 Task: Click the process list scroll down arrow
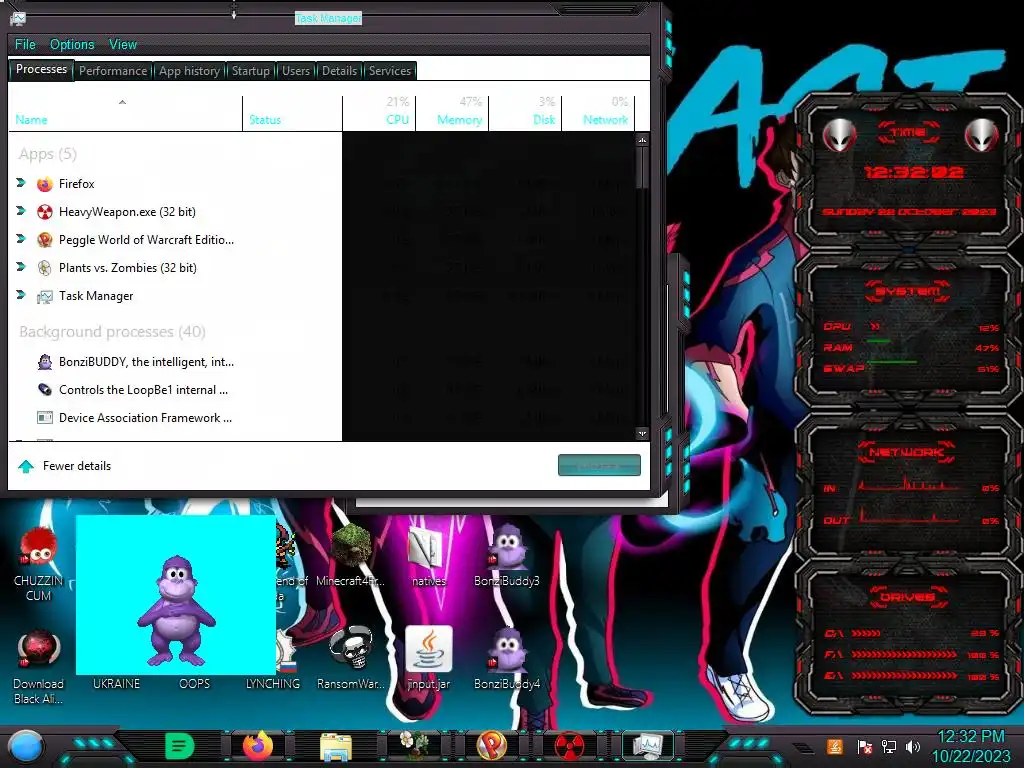point(642,433)
